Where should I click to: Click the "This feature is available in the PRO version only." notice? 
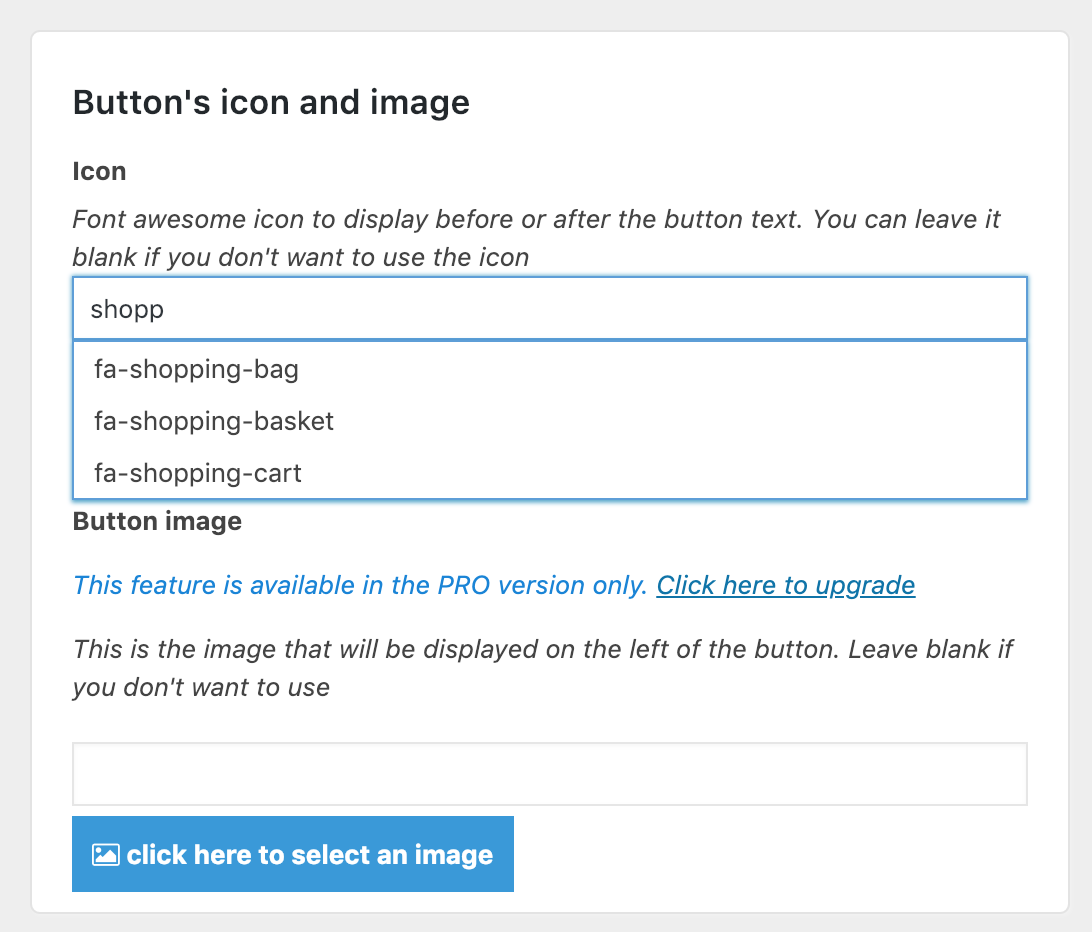point(361,586)
